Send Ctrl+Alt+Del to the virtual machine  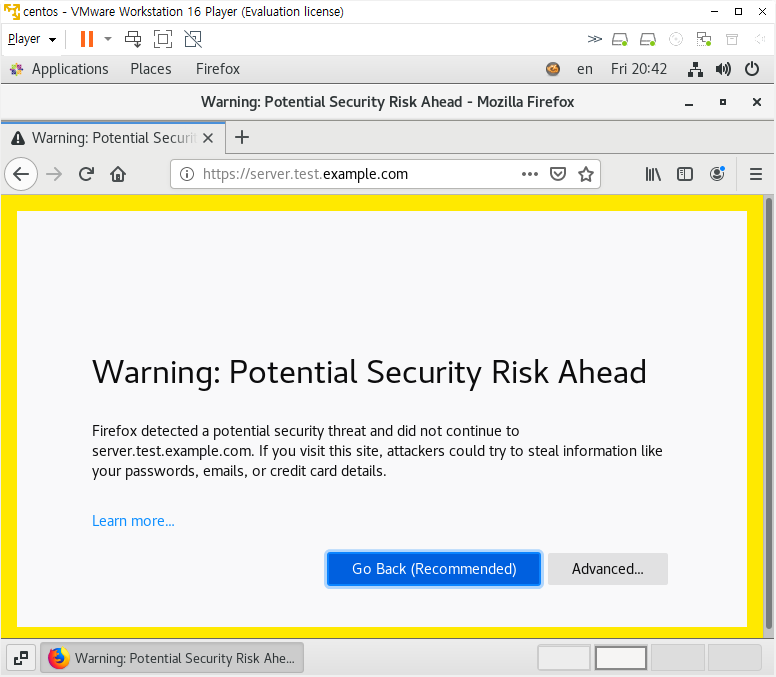133,39
